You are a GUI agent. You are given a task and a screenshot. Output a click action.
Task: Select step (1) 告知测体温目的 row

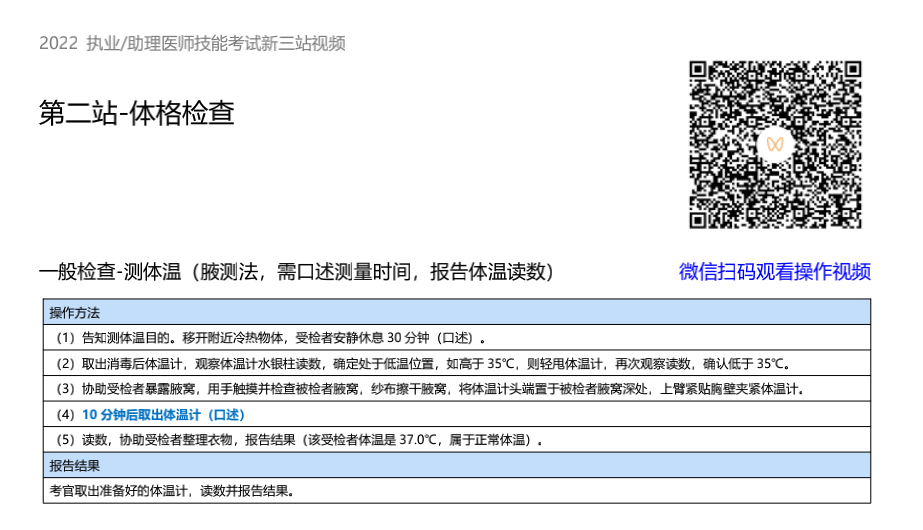(x=456, y=337)
